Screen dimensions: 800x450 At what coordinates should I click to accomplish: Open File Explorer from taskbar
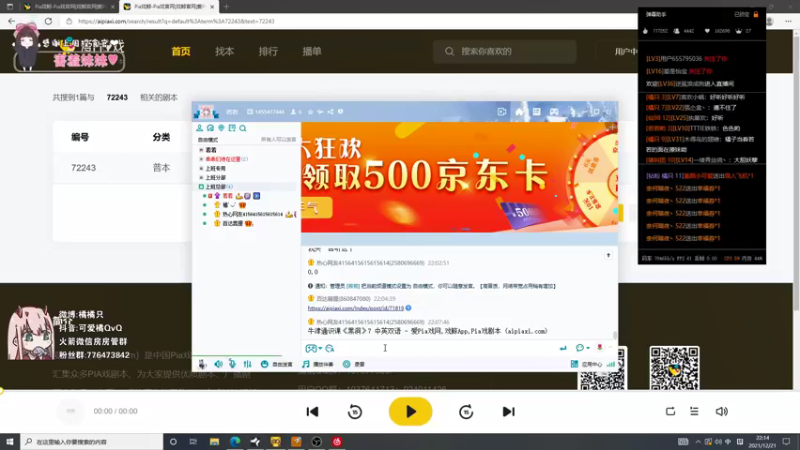pyautogui.click(x=214, y=442)
